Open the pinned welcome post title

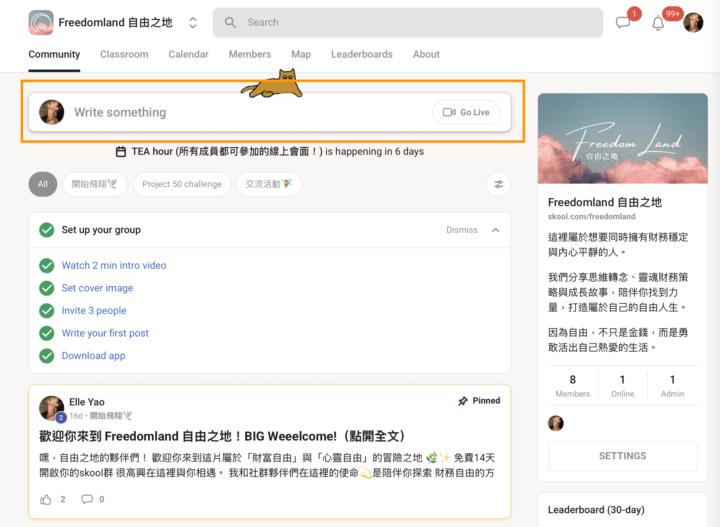pos(222,436)
